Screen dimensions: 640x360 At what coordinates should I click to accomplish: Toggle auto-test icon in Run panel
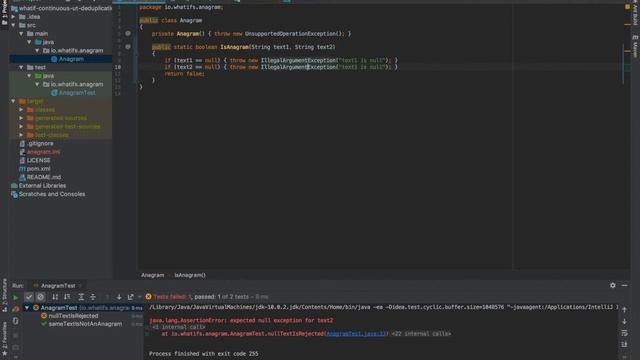click(x=16, y=321)
